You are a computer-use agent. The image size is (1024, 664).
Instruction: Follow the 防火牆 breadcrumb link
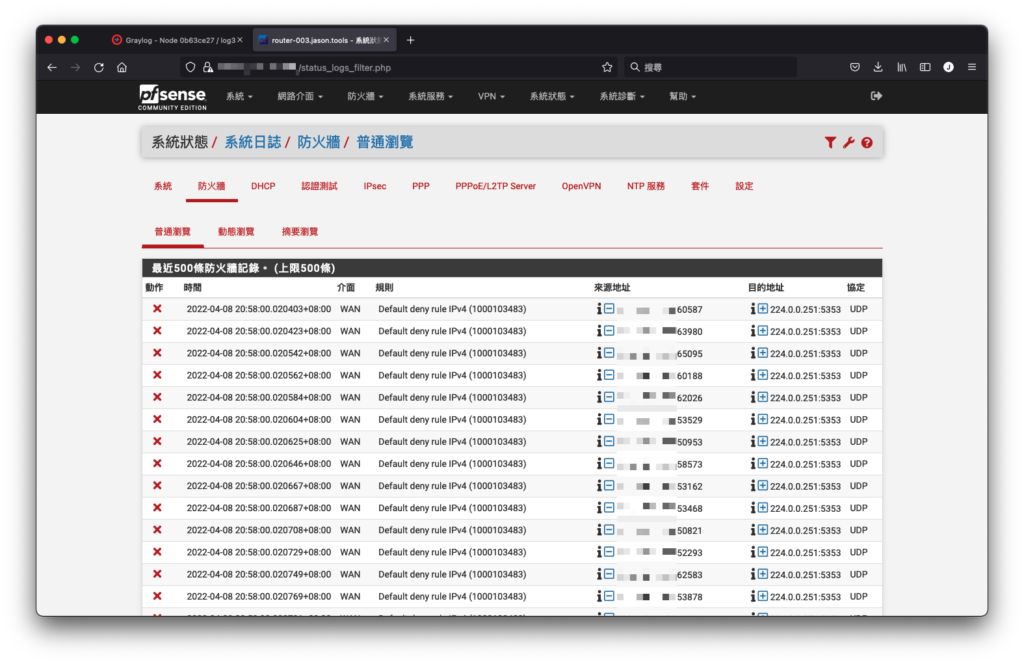click(x=319, y=142)
